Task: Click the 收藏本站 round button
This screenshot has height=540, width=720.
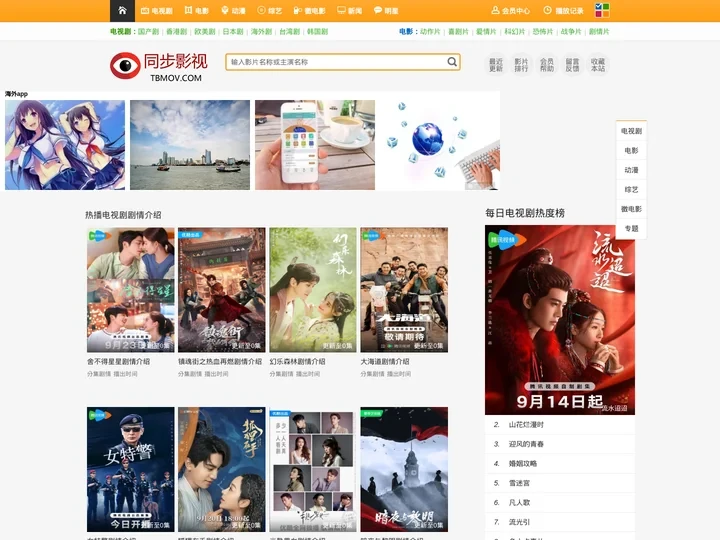Action: pyautogui.click(x=598, y=65)
